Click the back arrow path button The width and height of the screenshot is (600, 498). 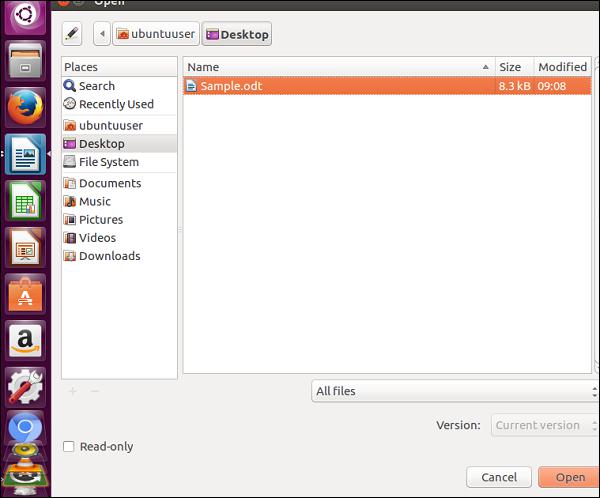(101, 34)
